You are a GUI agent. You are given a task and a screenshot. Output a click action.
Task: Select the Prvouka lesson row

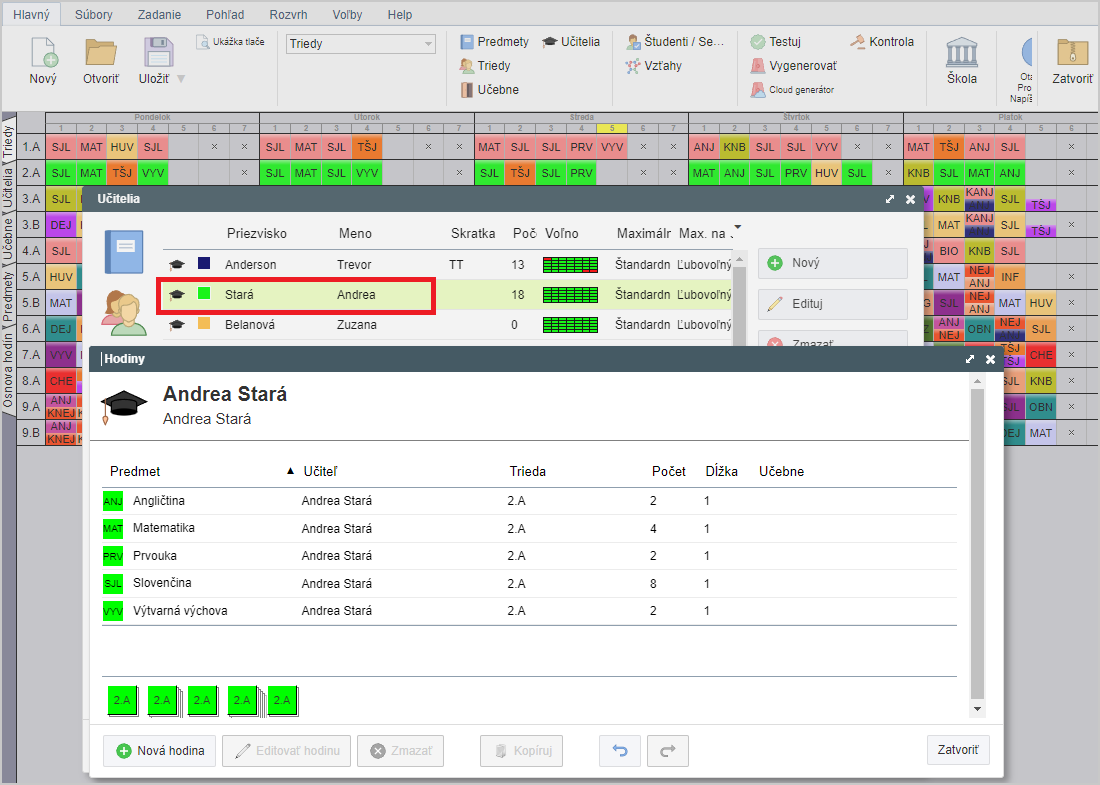pos(529,556)
